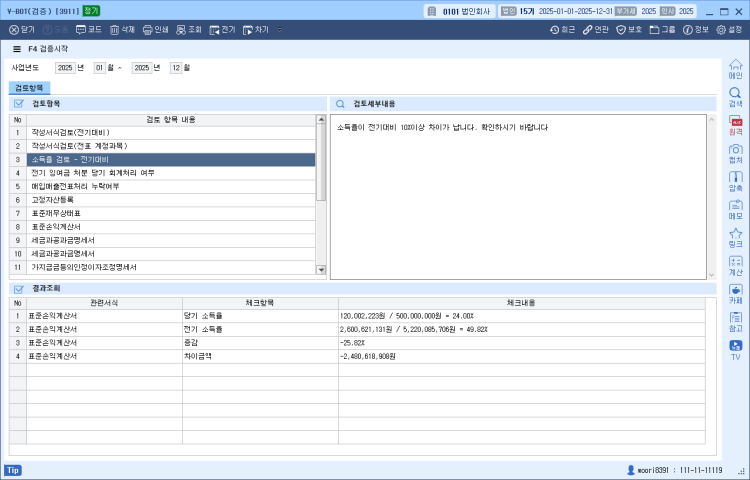Open the 0101 법인회사 company selector
Viewport: 750px width, 480px height.
(460, 11)
